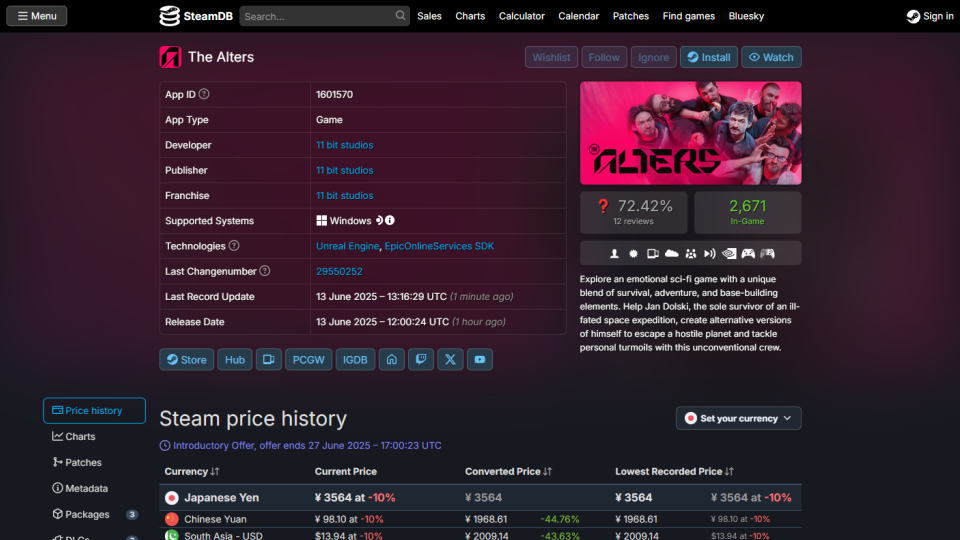Image resolution: width=960 pixels, height=540 pixels.
Task: Click the Steam Deck compatibility icon
Action: tap(380, 220)
